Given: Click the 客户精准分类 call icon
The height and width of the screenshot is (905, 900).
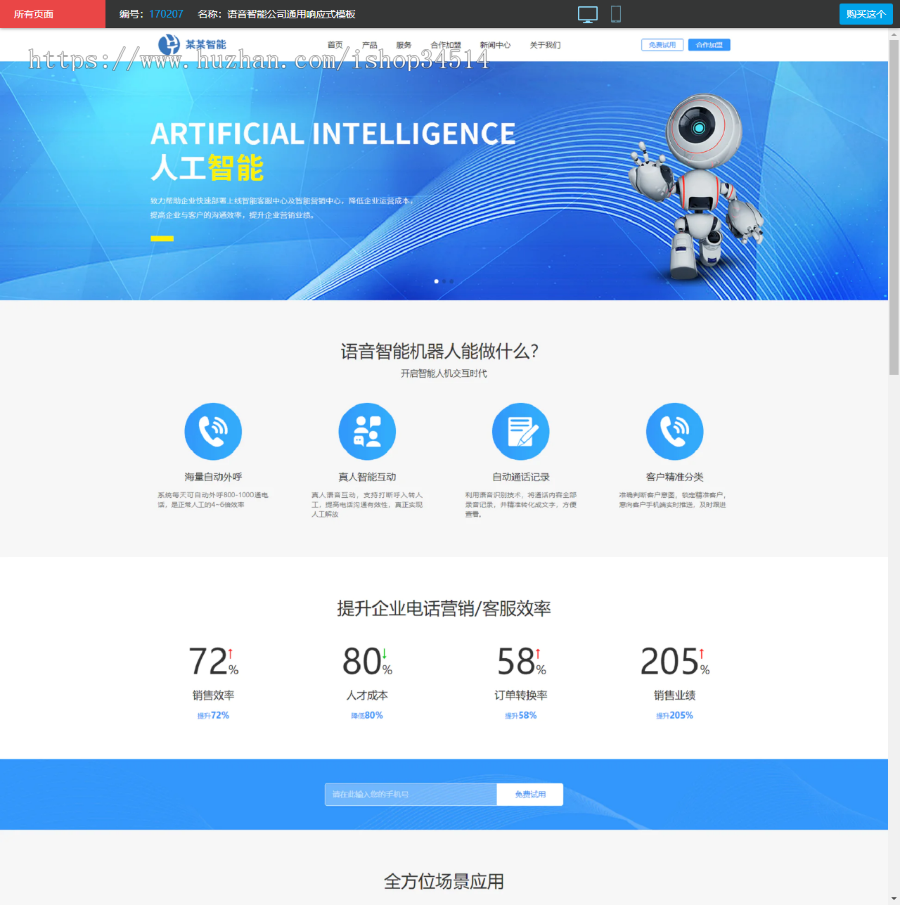Looking at the screenshot, I should tap(674, 431).
